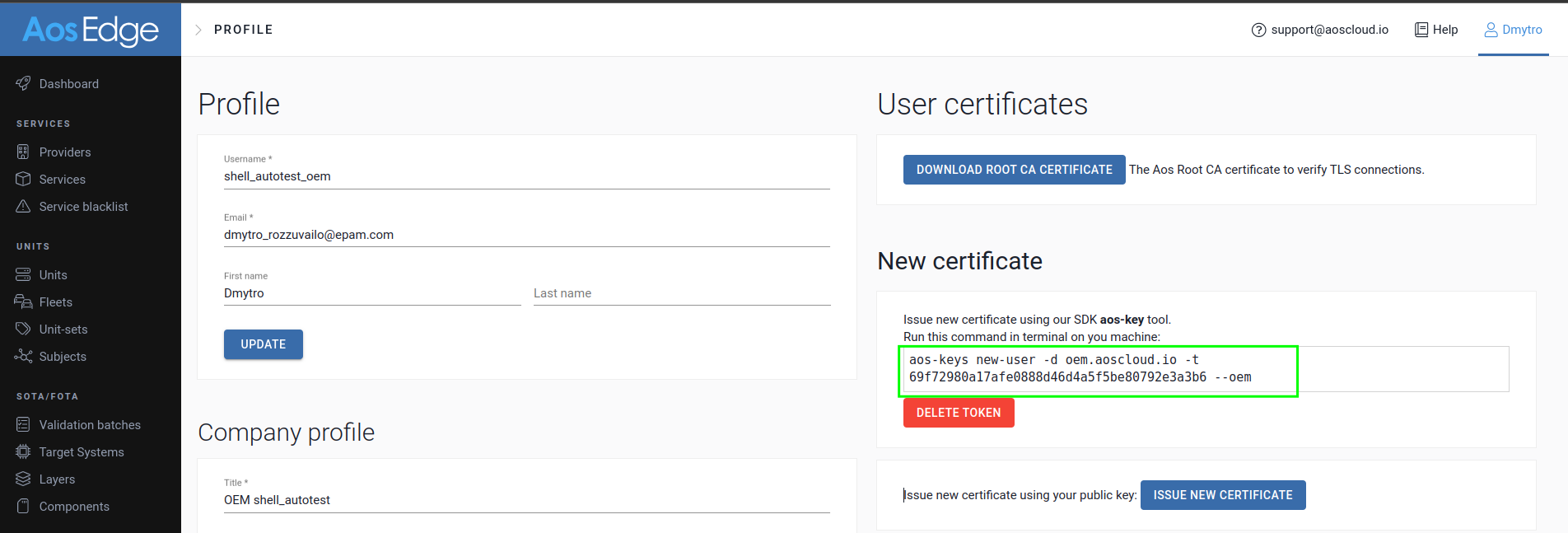Click the ISSUE NEW CERTIFICATE button
1568x533 pixels.
click(1222, 495)
